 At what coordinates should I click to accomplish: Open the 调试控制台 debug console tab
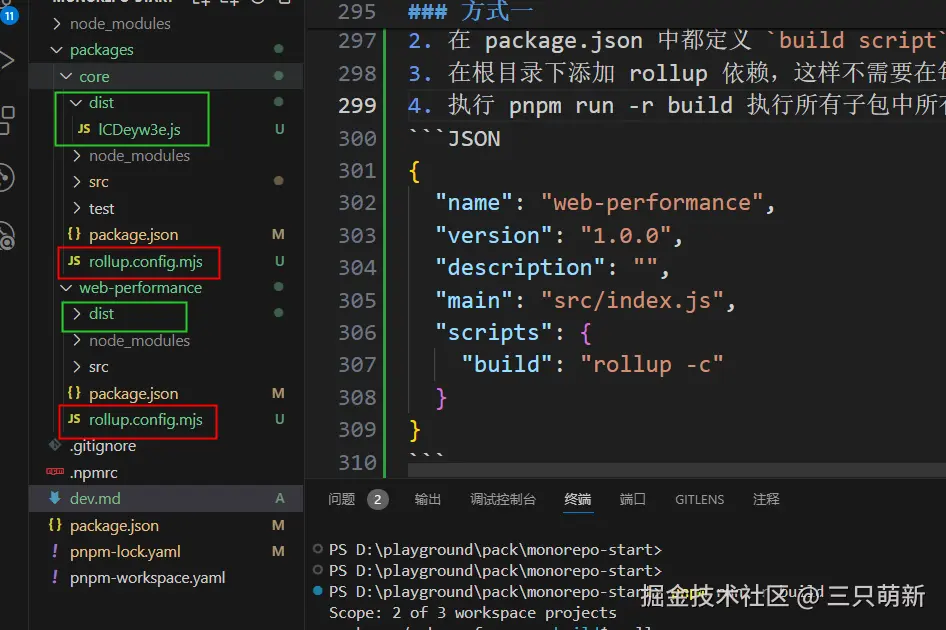503,499
